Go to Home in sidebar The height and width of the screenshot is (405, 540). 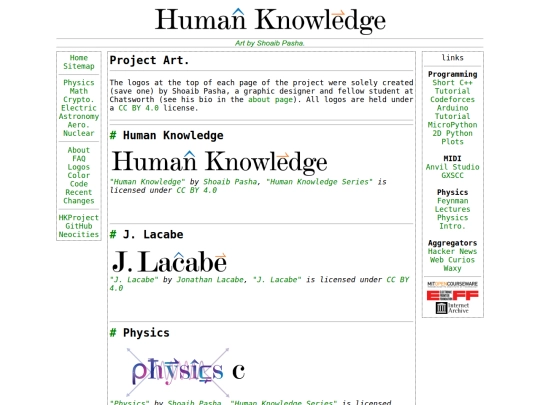pos(79,58)
